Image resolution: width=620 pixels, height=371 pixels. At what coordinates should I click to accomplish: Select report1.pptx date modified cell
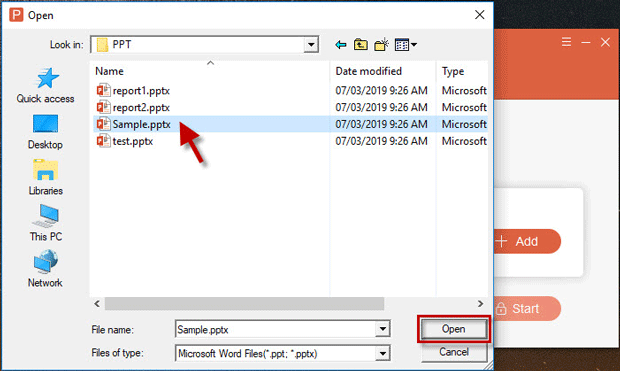[x=381, y=91]
